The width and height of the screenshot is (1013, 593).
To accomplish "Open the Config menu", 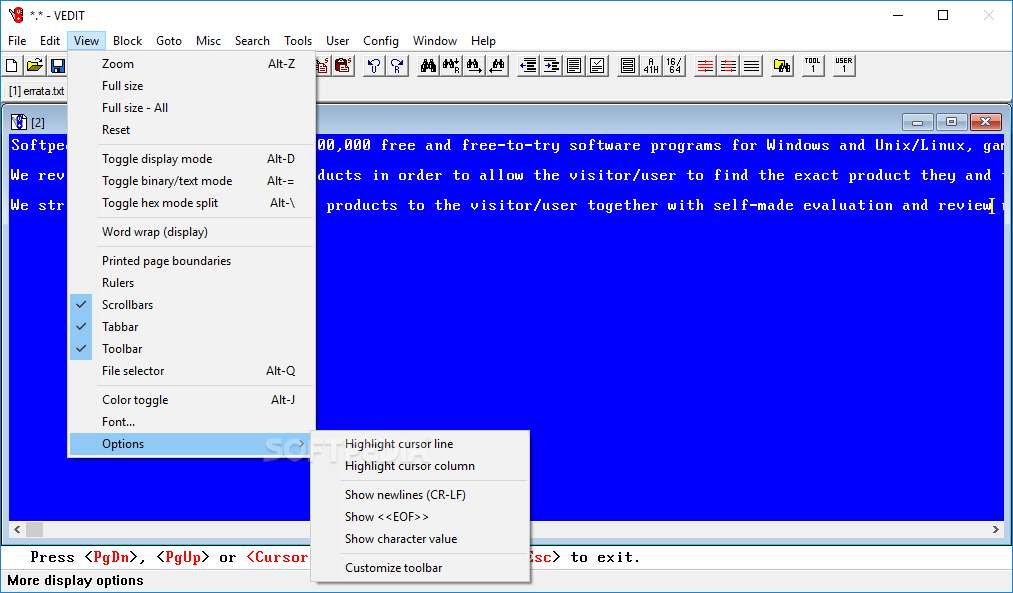I will [x=381, y=41].
